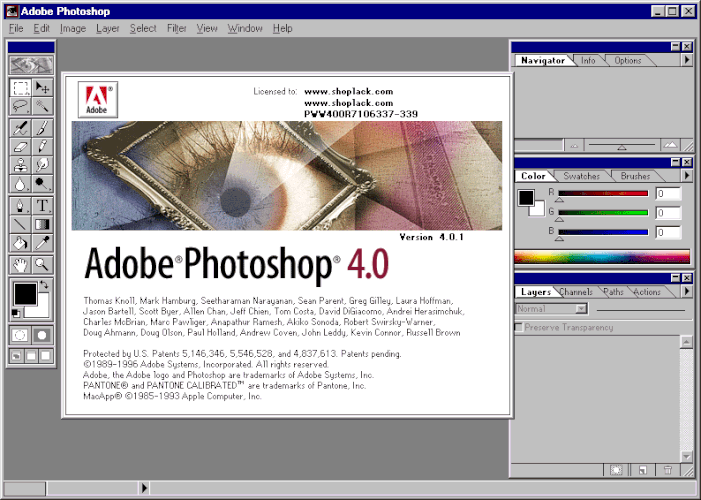Pick a color from the spectrum ramp
Image resolution: width=701 pixels, height=500 pixels.
[602, 257]
